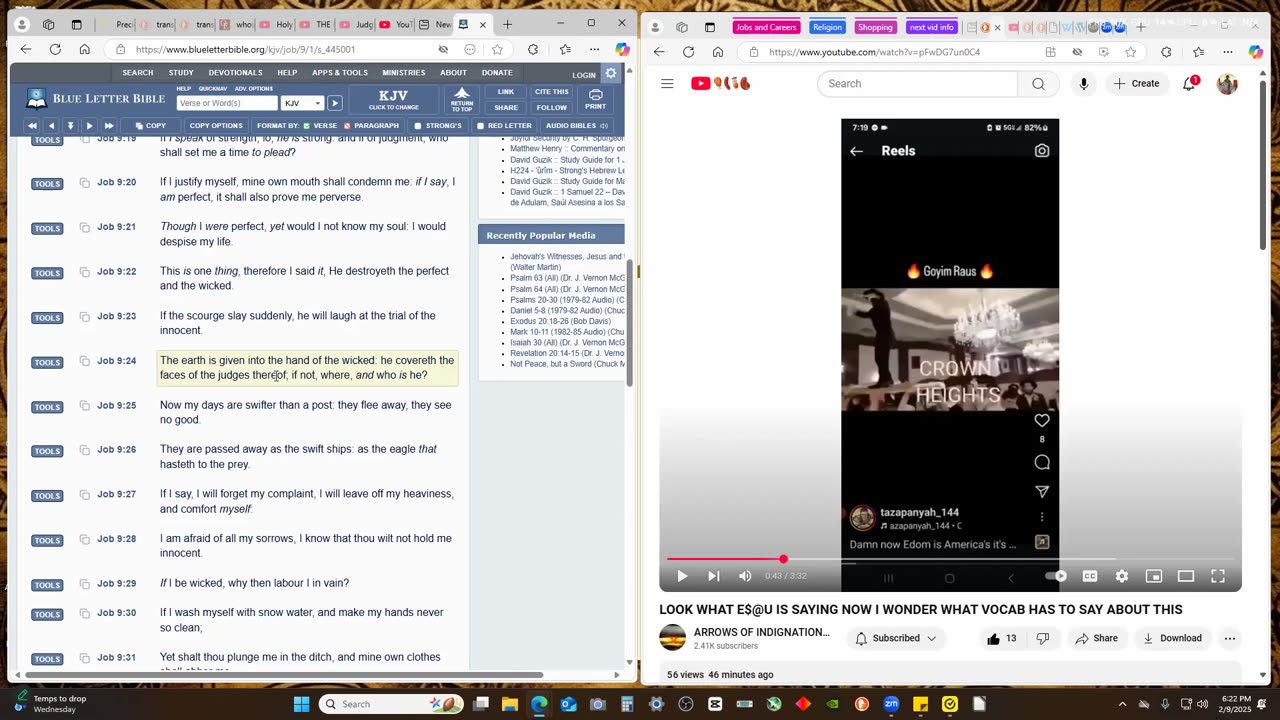The width and height of the screenshot is (1280, 720).
Task: Click YouTube search magnifier button
Action: tap(1038, 84)
